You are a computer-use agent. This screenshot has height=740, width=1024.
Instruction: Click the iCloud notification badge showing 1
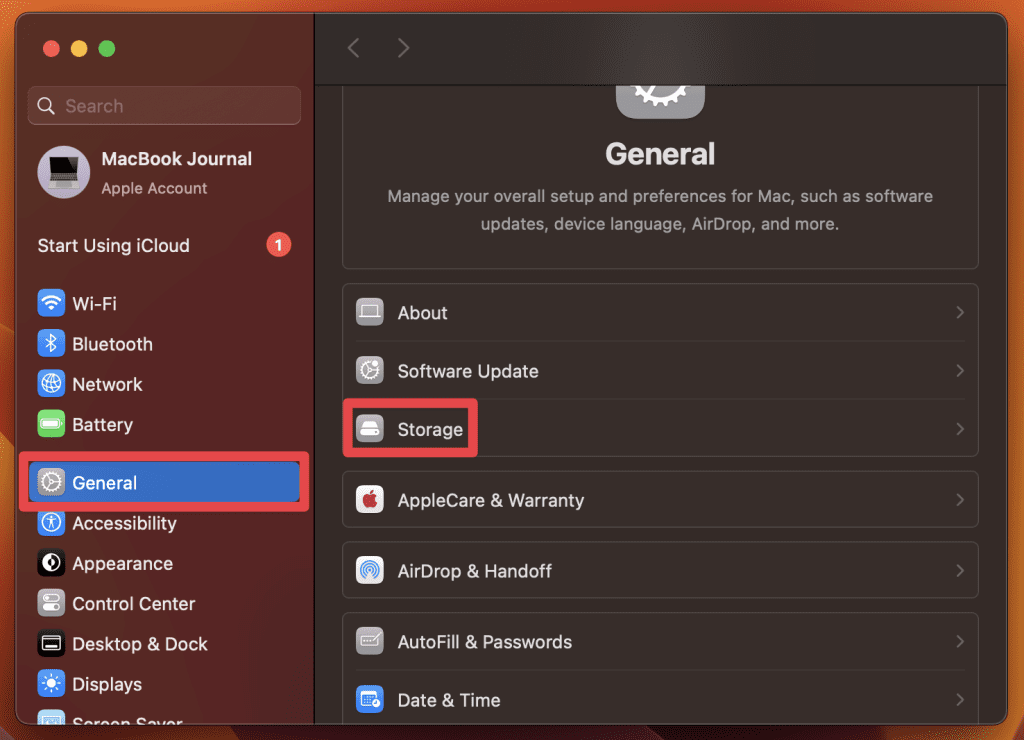[279, 245]
